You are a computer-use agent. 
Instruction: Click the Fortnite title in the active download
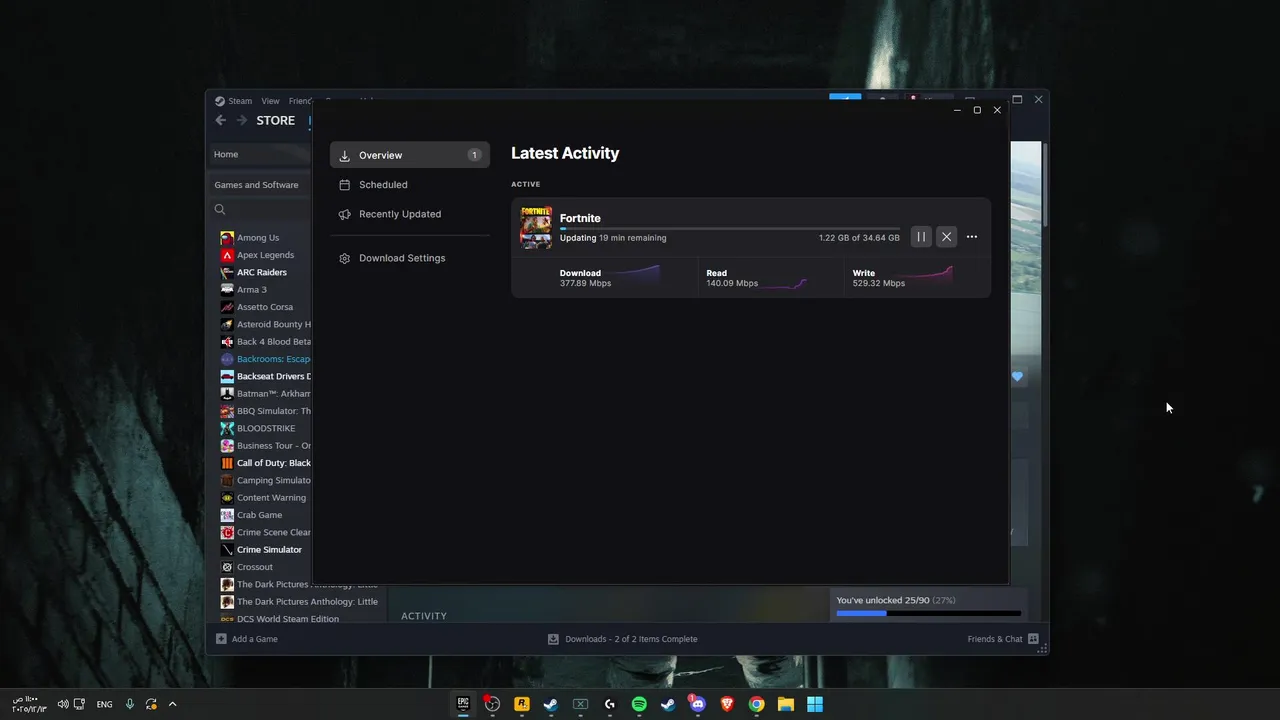pos(580,218)
